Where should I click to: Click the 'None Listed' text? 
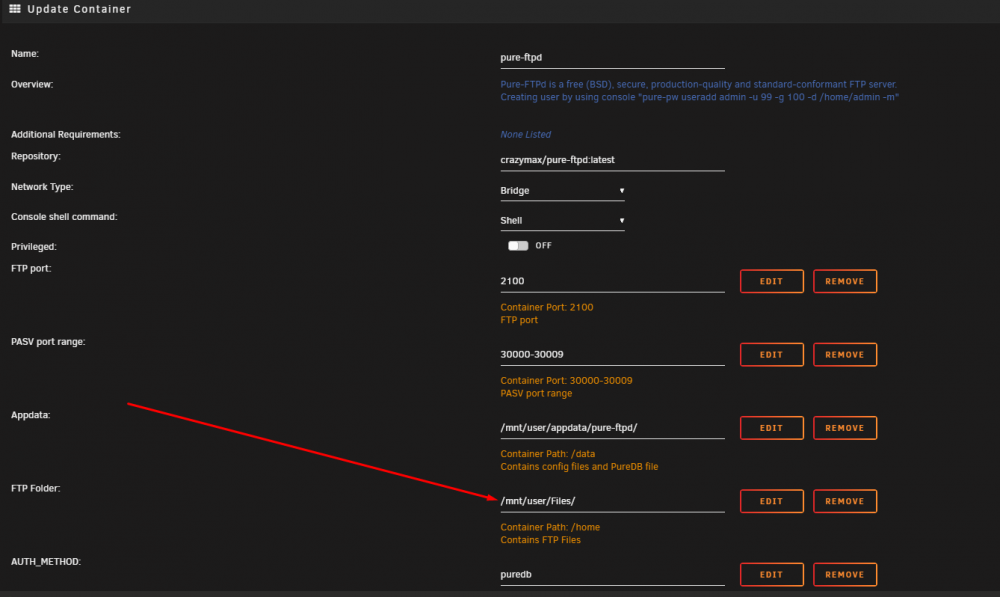pyautogui.click(x=526, y=135)
